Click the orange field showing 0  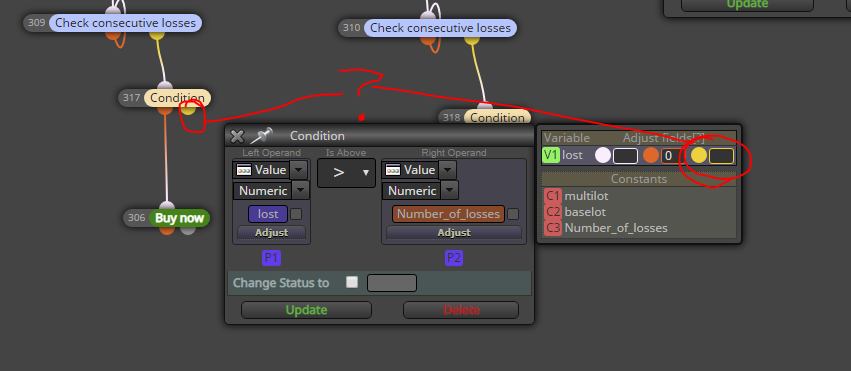[673, 156]
